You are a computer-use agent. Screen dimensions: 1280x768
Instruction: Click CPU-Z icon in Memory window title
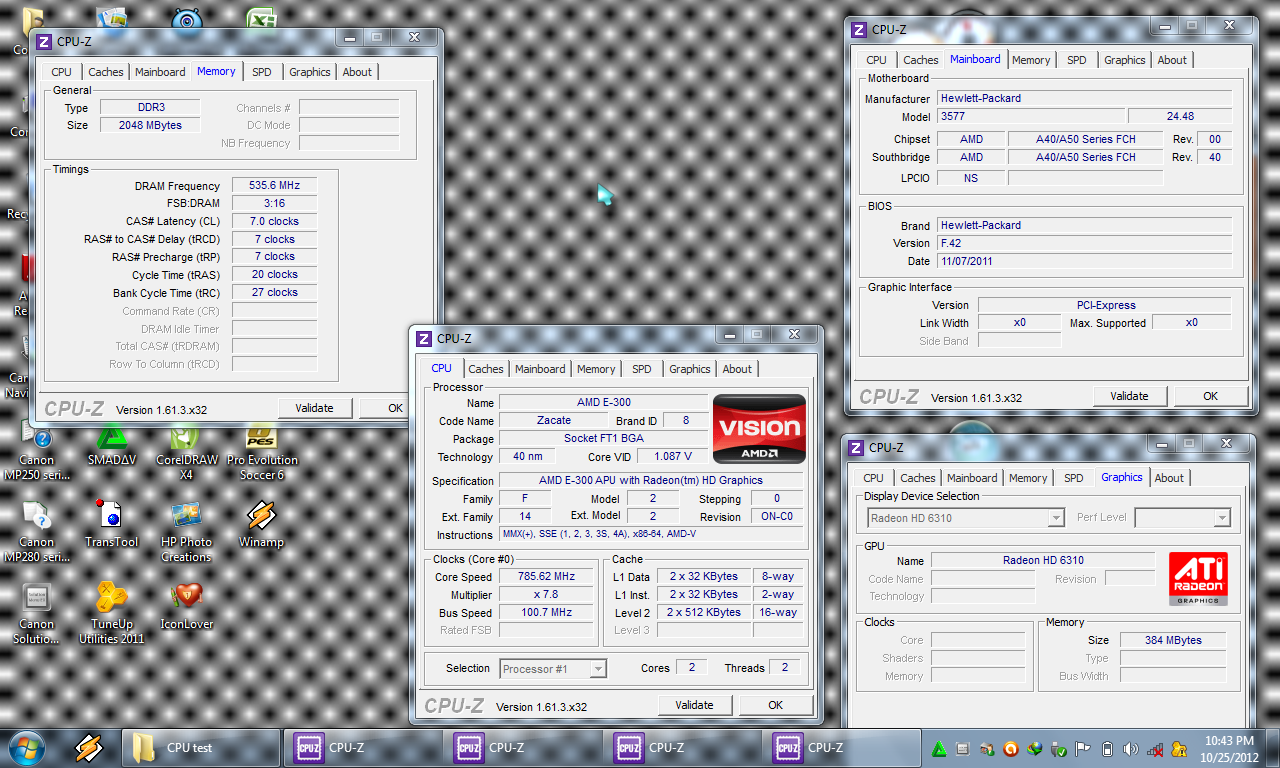46,41
